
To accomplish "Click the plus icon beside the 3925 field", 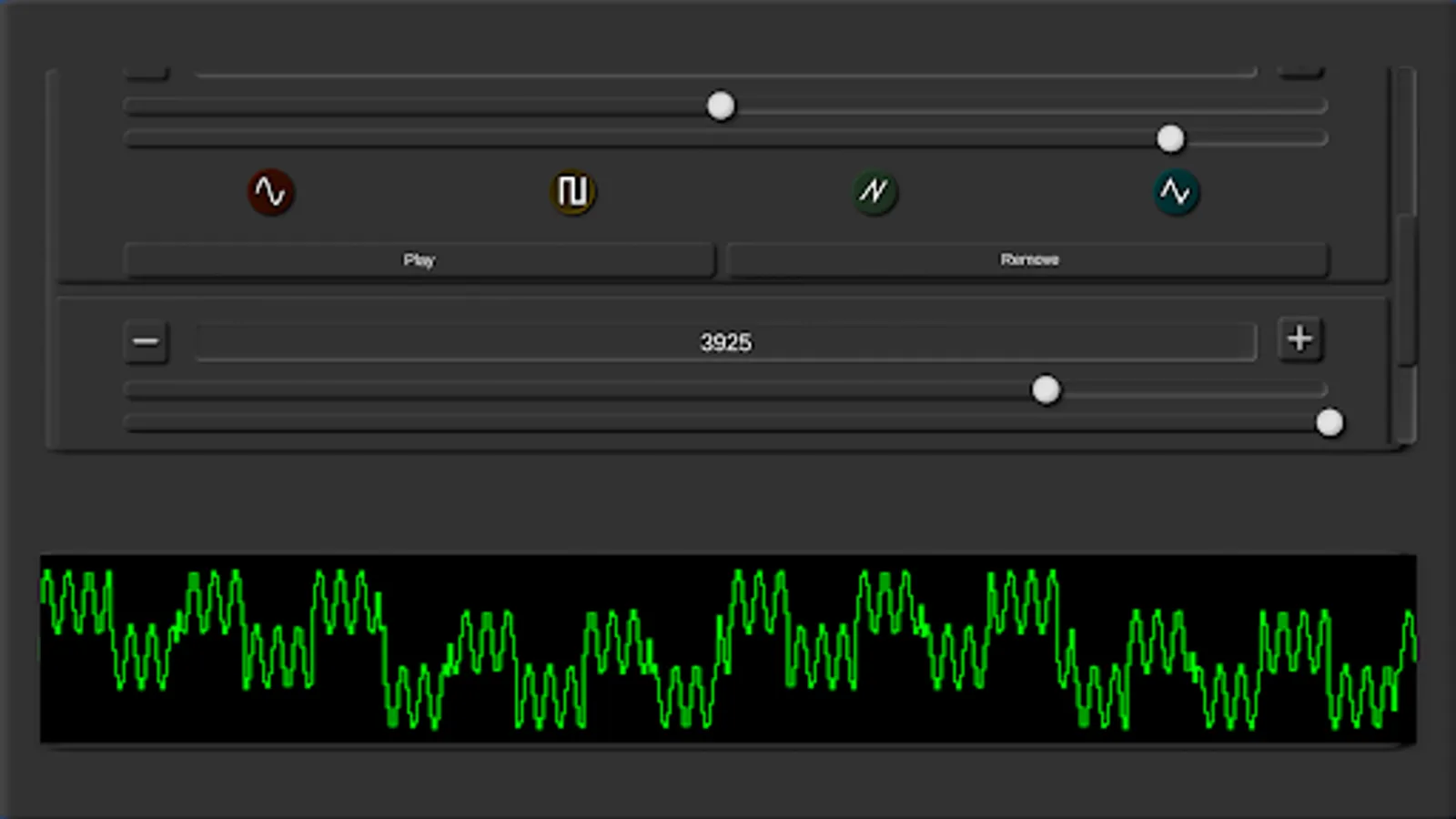I will pos(1299,340).
